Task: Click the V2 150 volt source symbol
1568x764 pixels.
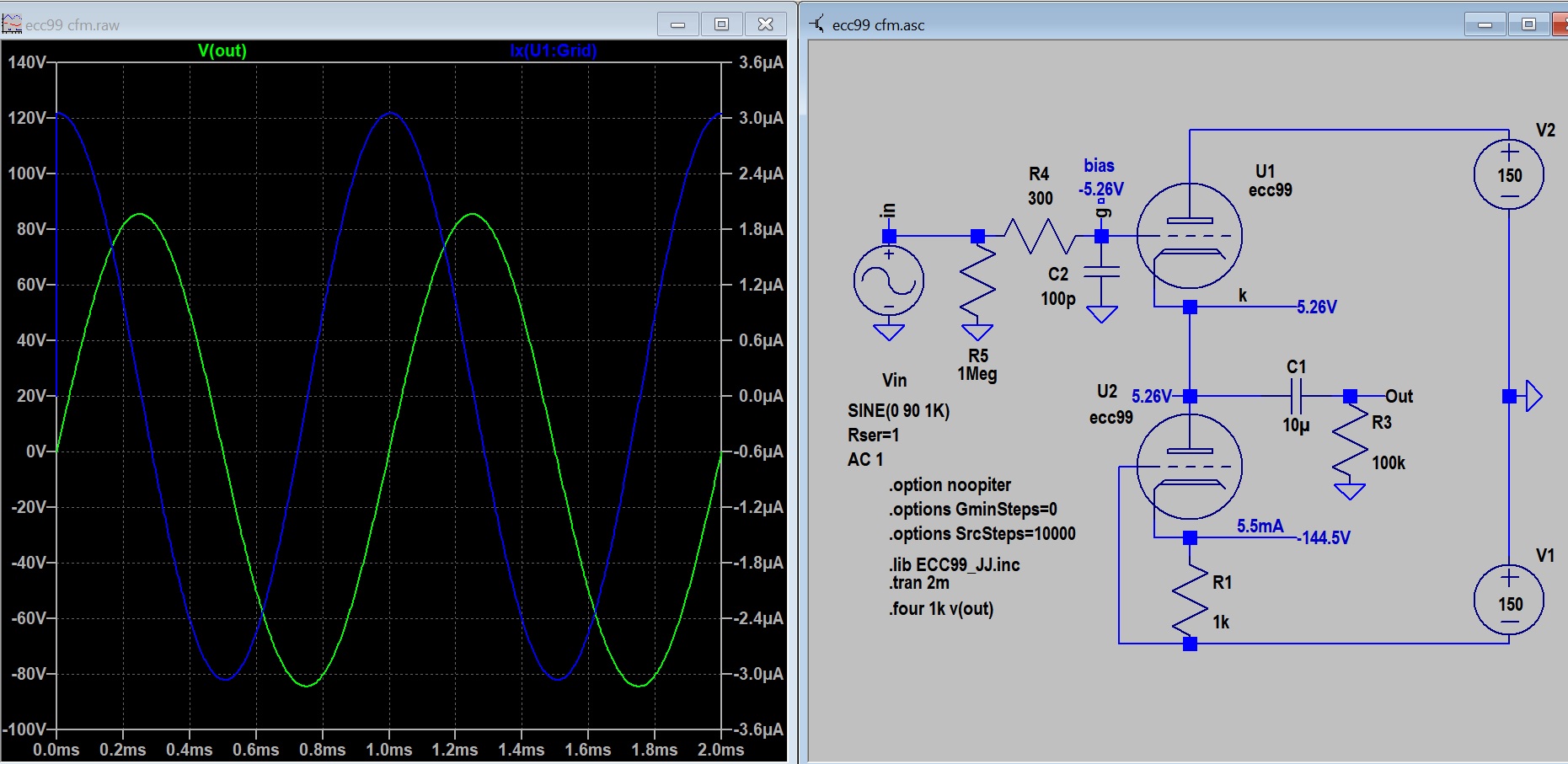Action: [x=1509, y=174]
